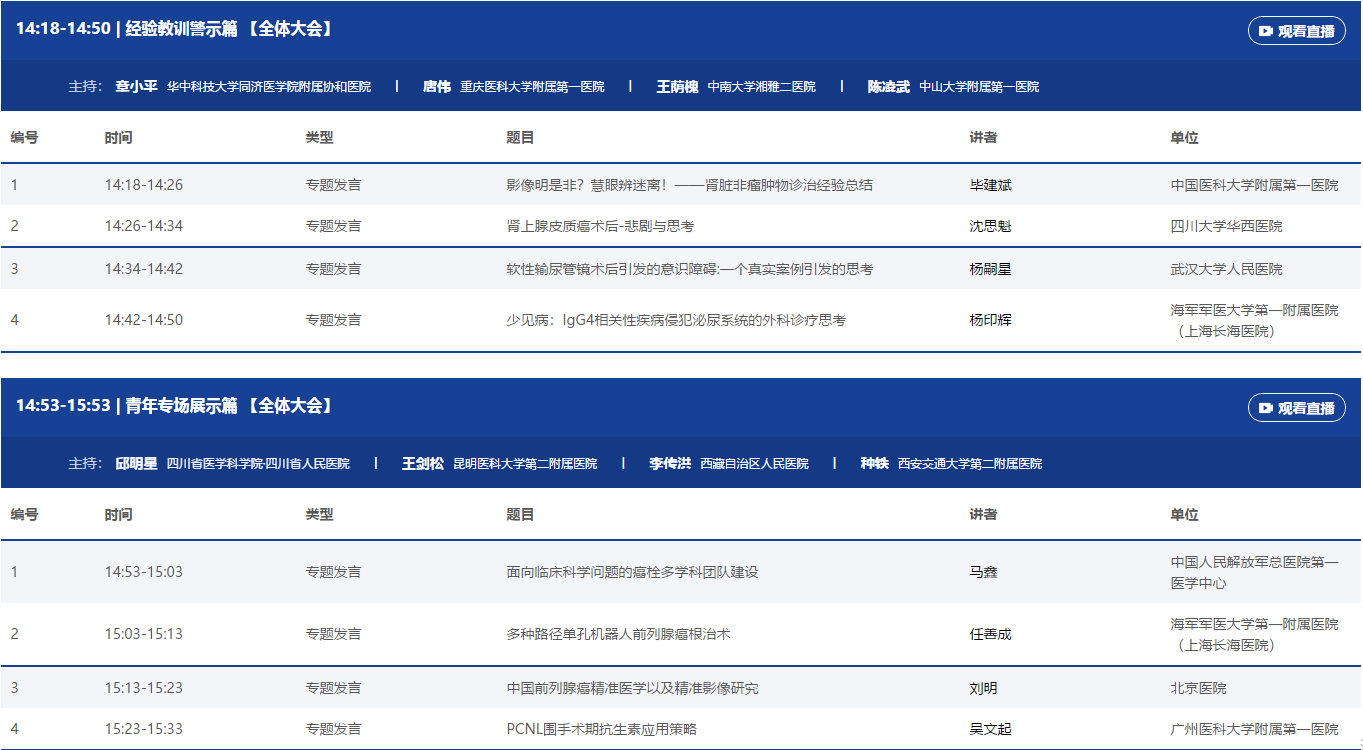
Task: Open the talk on 软性输尿管镜术后引发的意识障碍
Action: (689, 270)
